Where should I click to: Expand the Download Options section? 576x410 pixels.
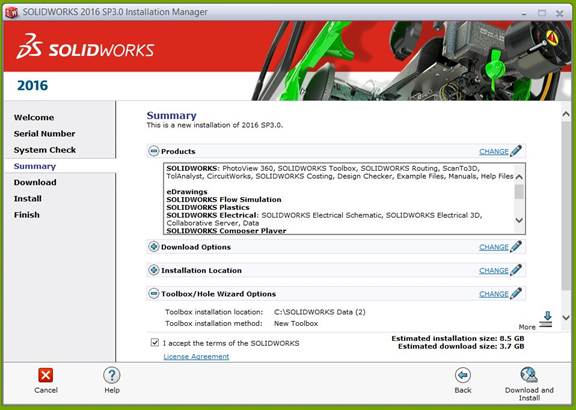coord(154,247)
